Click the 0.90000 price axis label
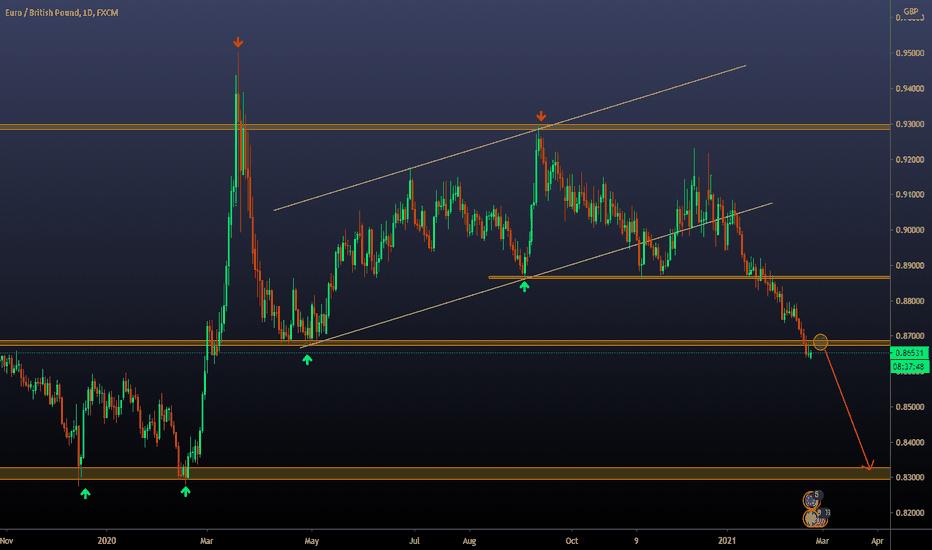The height and width of the screenshot is (550, 932). pyautogui.click(x=910, y=230)
